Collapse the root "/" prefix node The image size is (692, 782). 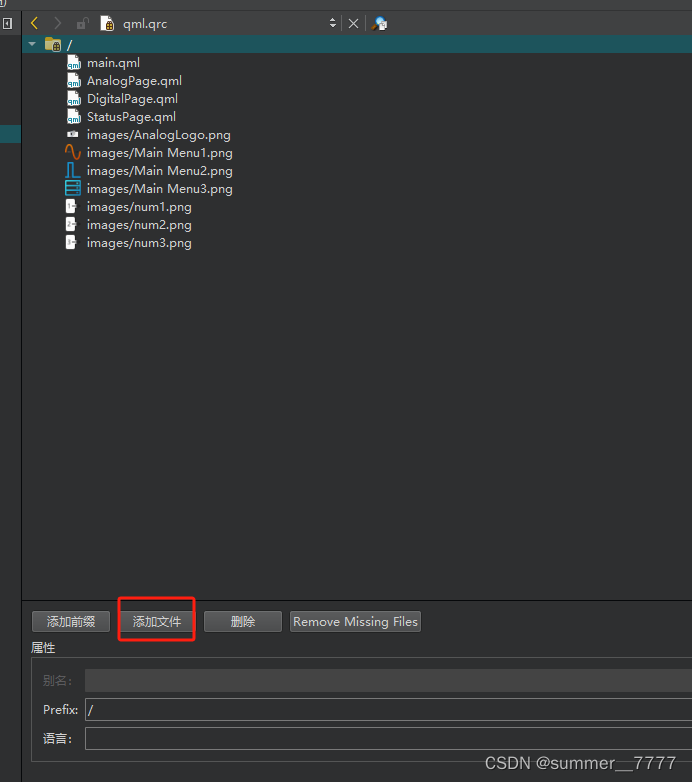[32, 44]
